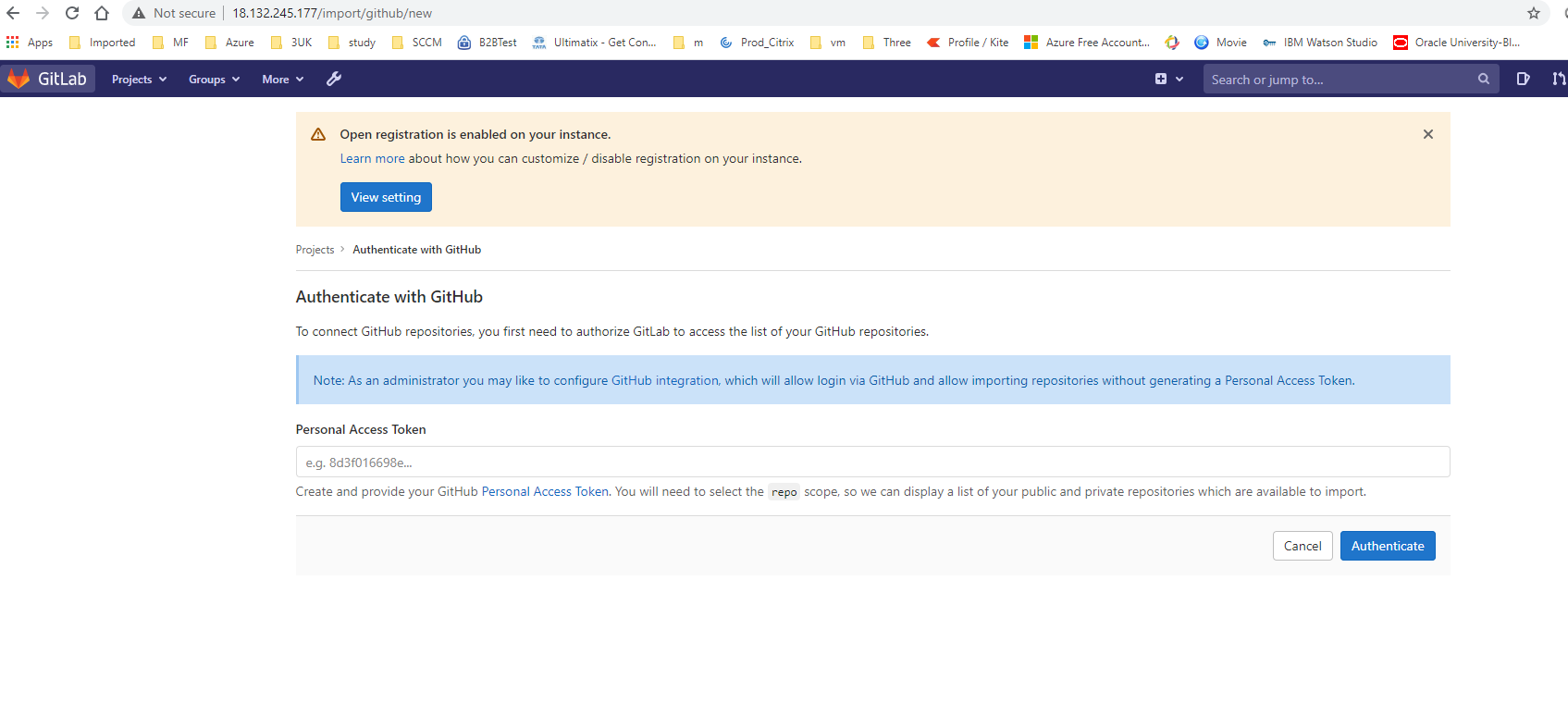The image size is (1568, 728).
Task: Click the Personal Access Token input
Action: point(872,462)
